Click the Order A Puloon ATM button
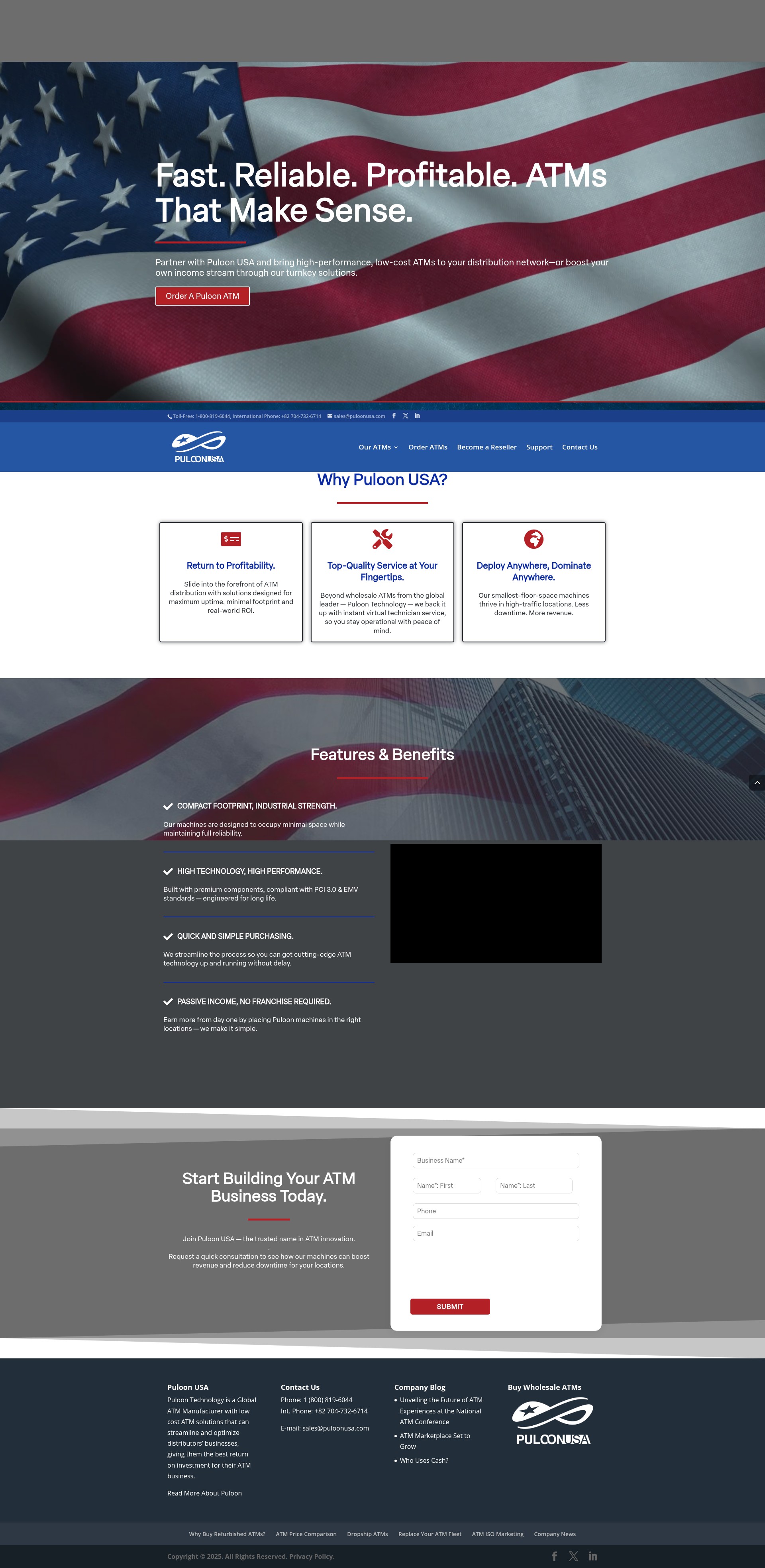 coord(203,296)
